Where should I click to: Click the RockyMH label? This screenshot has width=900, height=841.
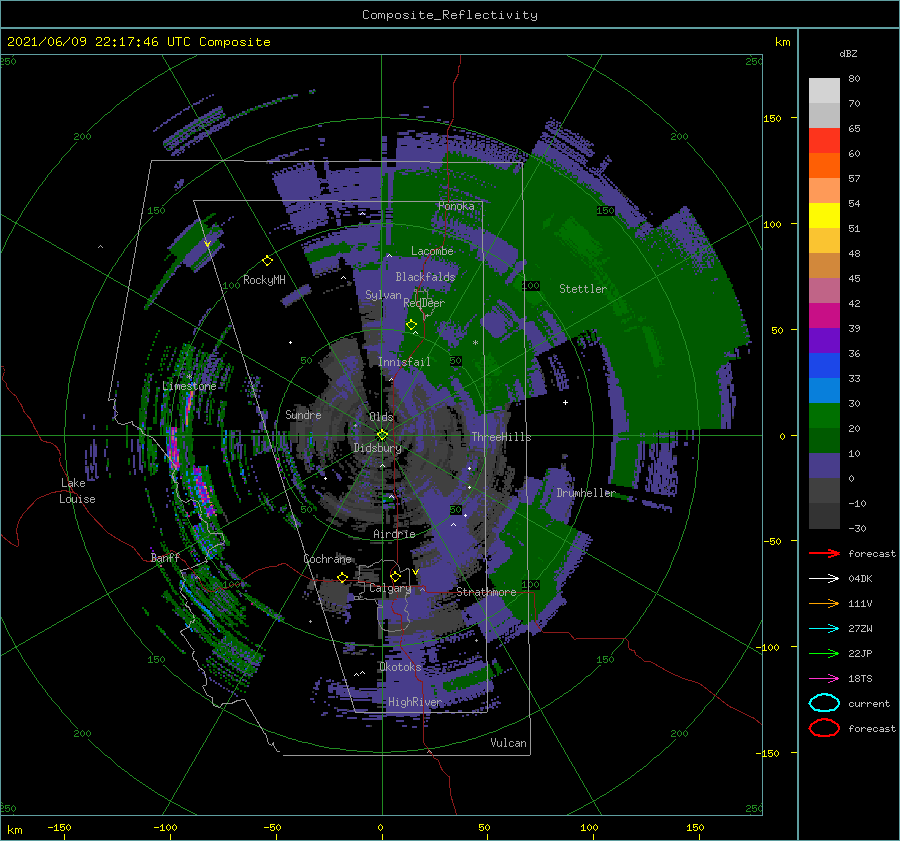click(264, 280)
